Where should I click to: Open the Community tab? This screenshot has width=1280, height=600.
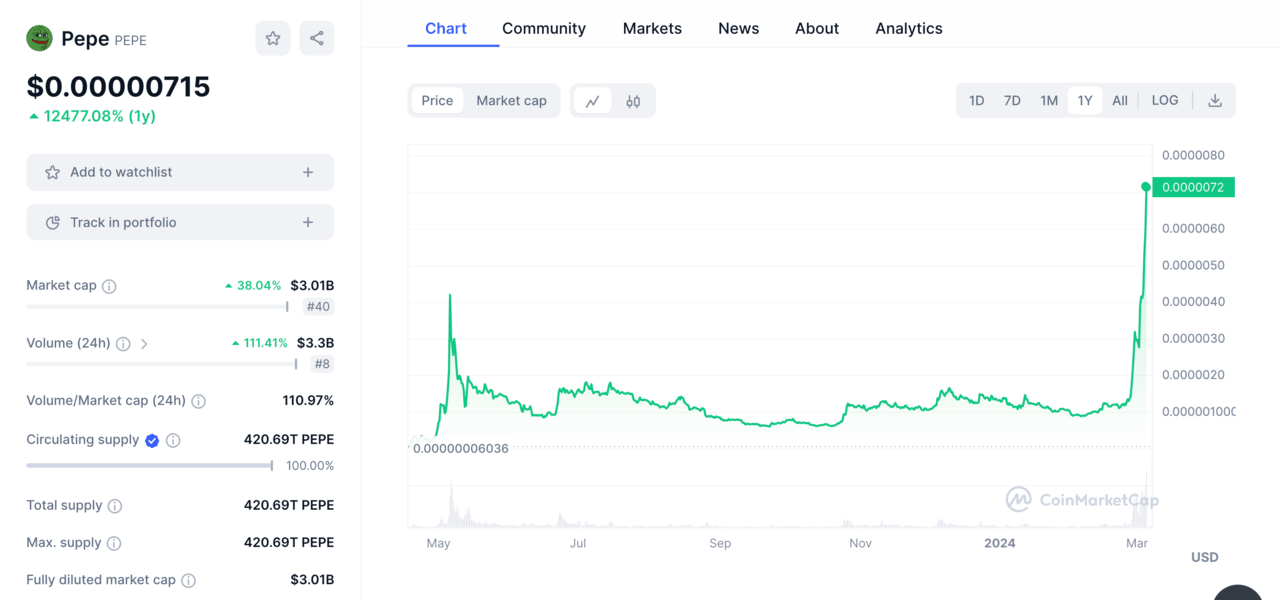544,29
